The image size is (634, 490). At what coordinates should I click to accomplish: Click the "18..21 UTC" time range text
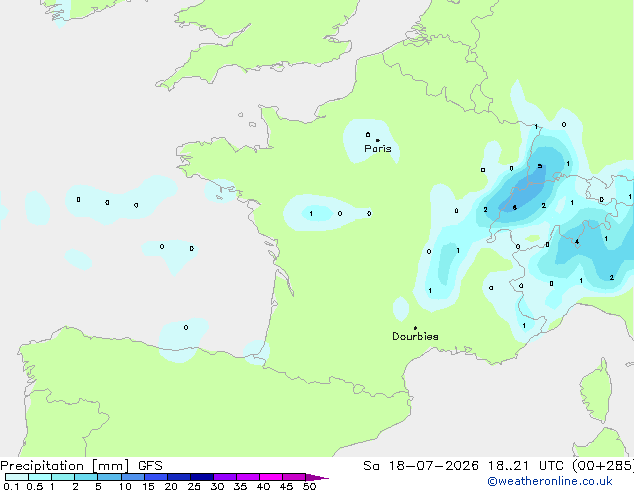click(x=525, y=466)
